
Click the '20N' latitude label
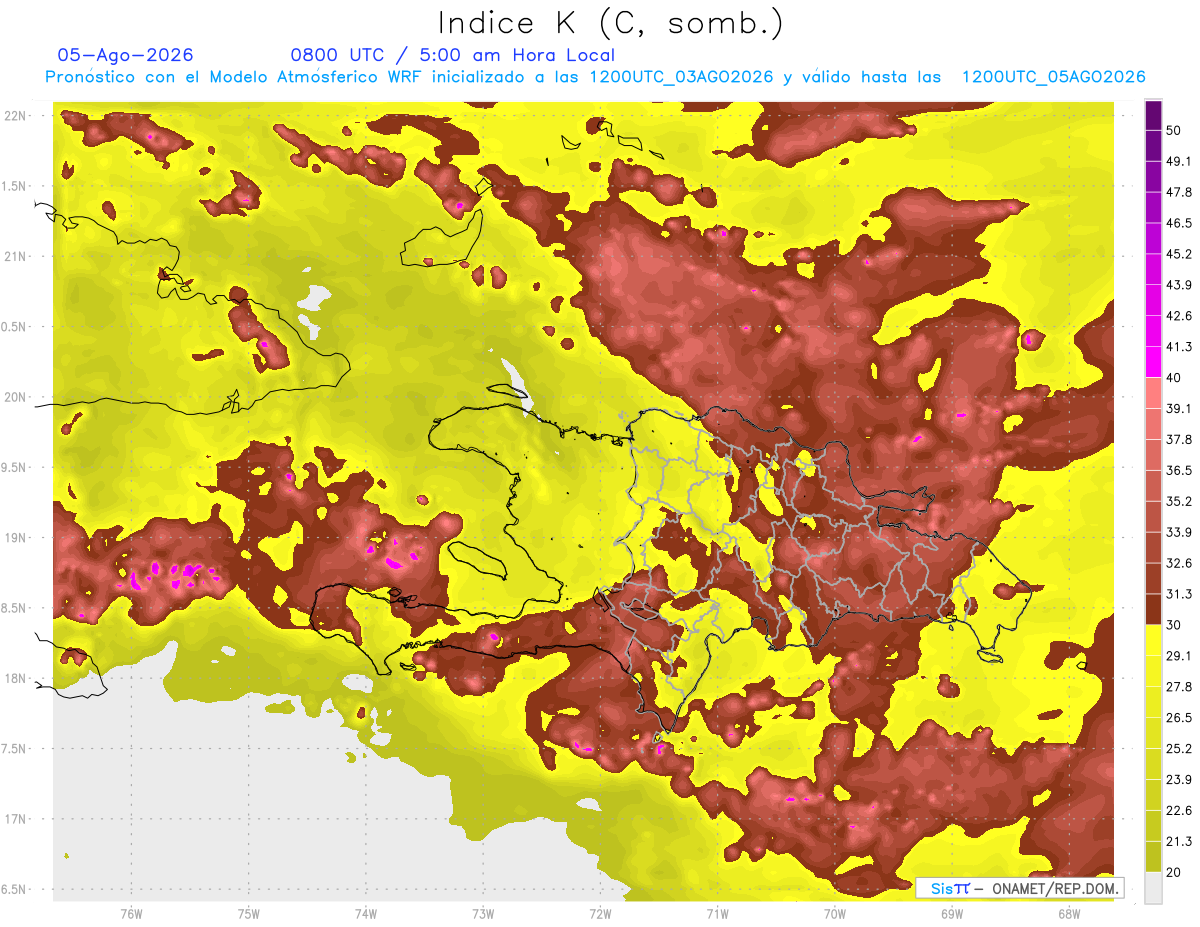(15, 397)
